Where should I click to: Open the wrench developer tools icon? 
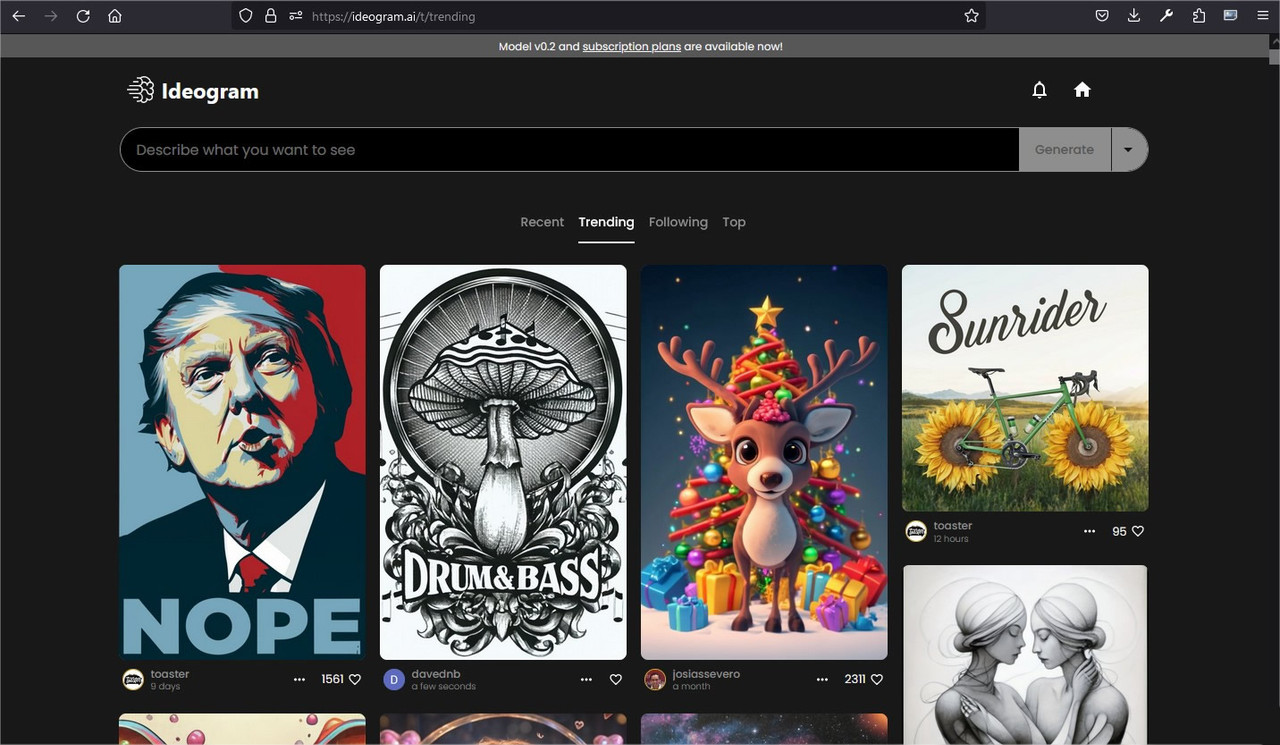(x=1166, y=16)
